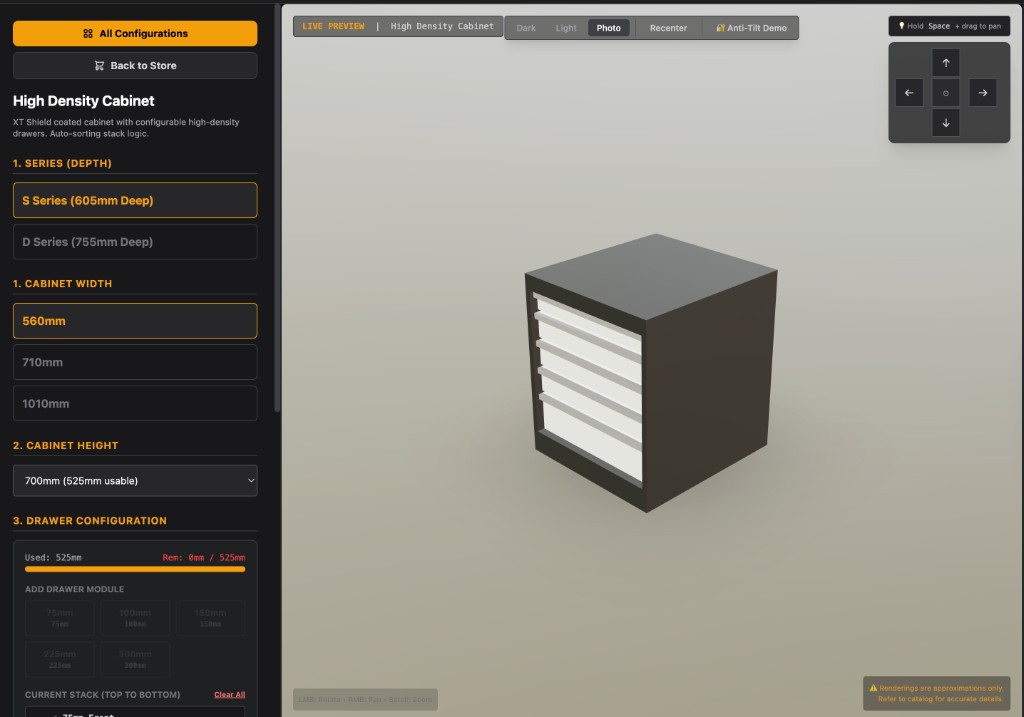Select the Photo preview mode
This screenshot has width=1024, height=717.
tap(608, 28)
